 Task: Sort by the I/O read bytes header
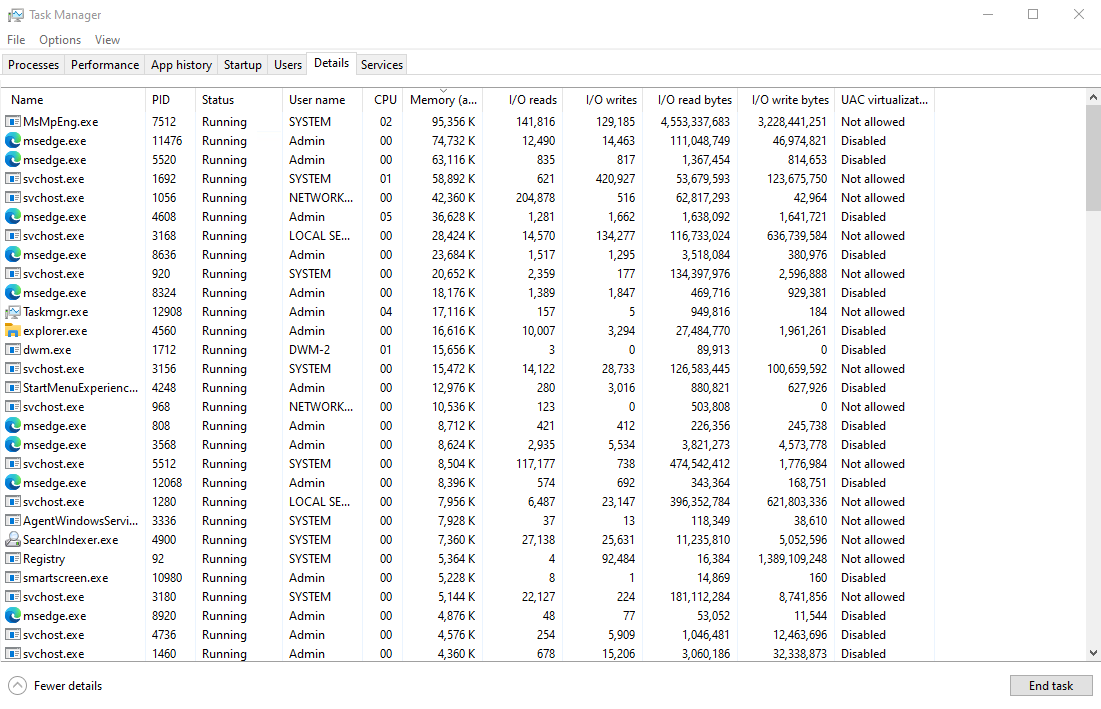690,100
